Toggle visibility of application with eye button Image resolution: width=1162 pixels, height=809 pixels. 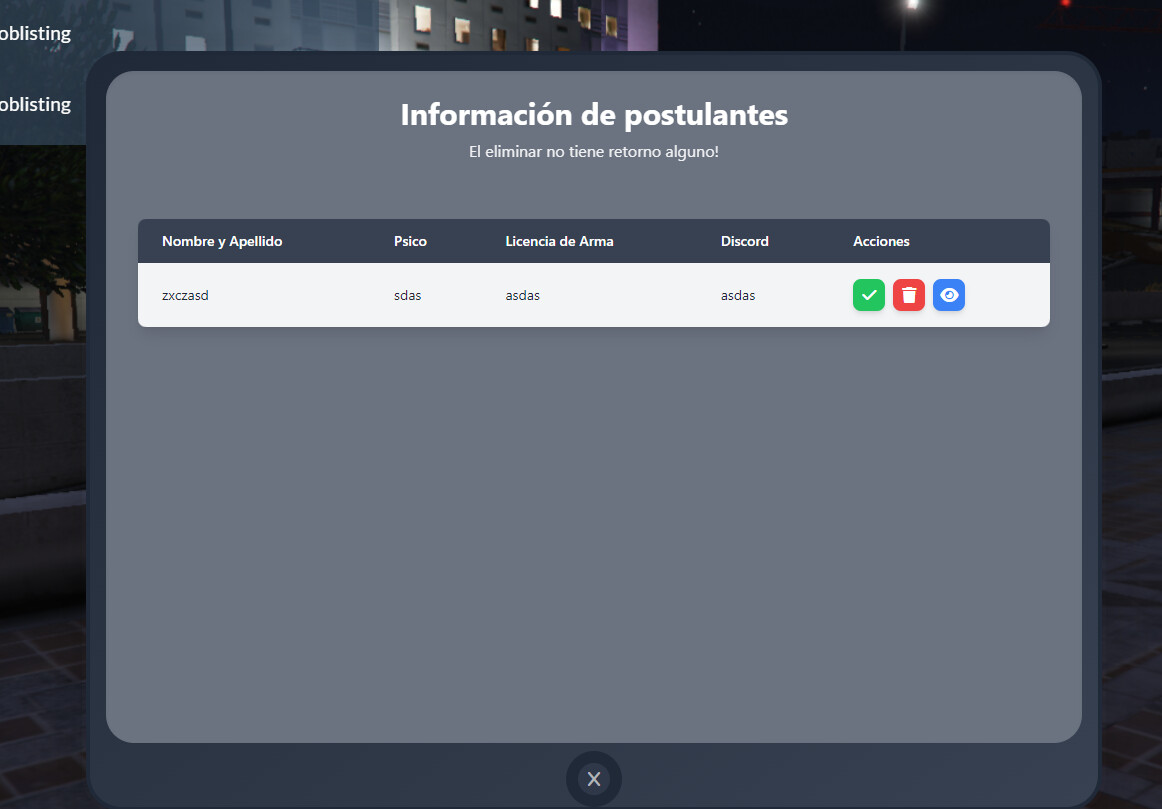pos(949,295)
